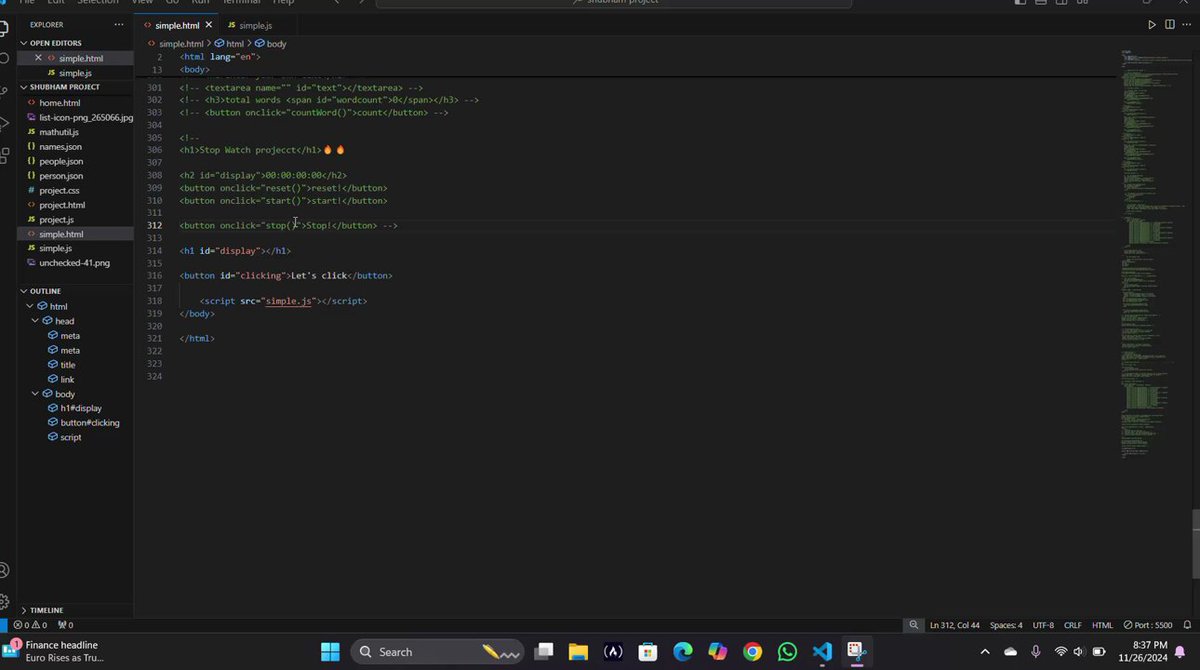Click the taskbar Search box
The image size is (1200, 670).
point(438,652)
